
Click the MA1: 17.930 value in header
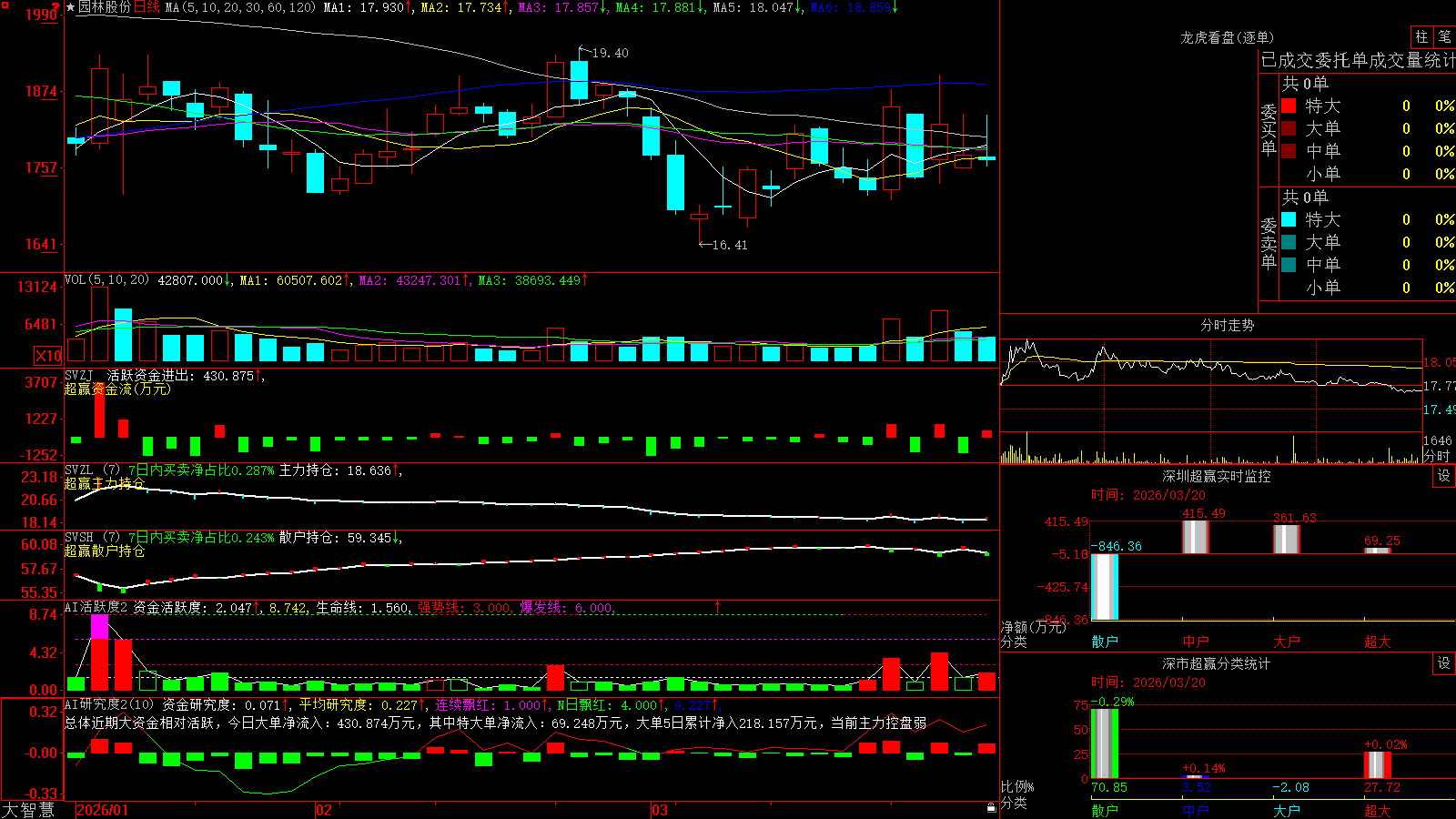[364, 7]
